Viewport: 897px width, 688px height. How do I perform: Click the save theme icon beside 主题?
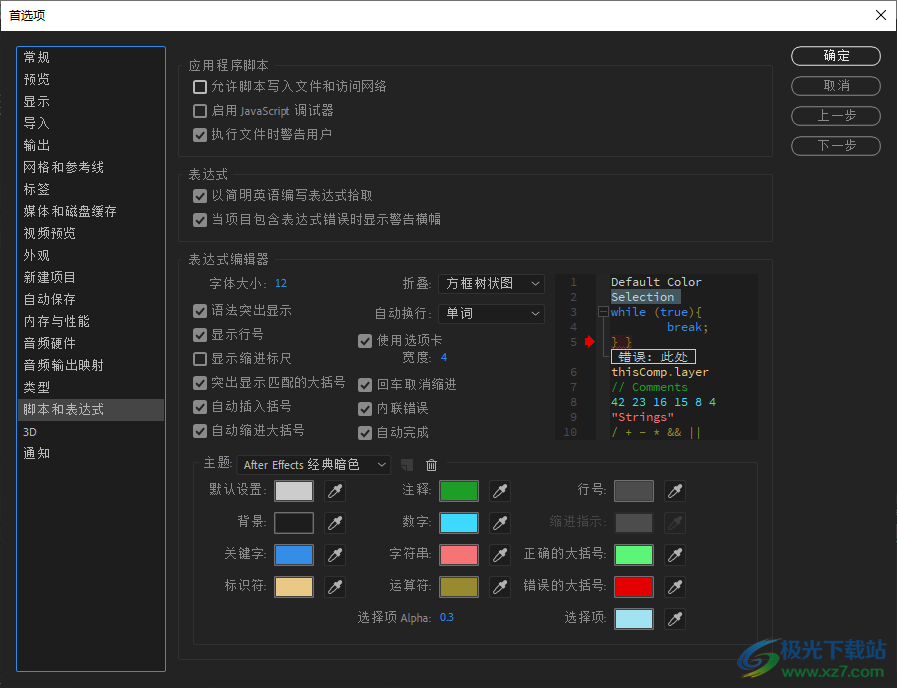(x=407, y=465)
